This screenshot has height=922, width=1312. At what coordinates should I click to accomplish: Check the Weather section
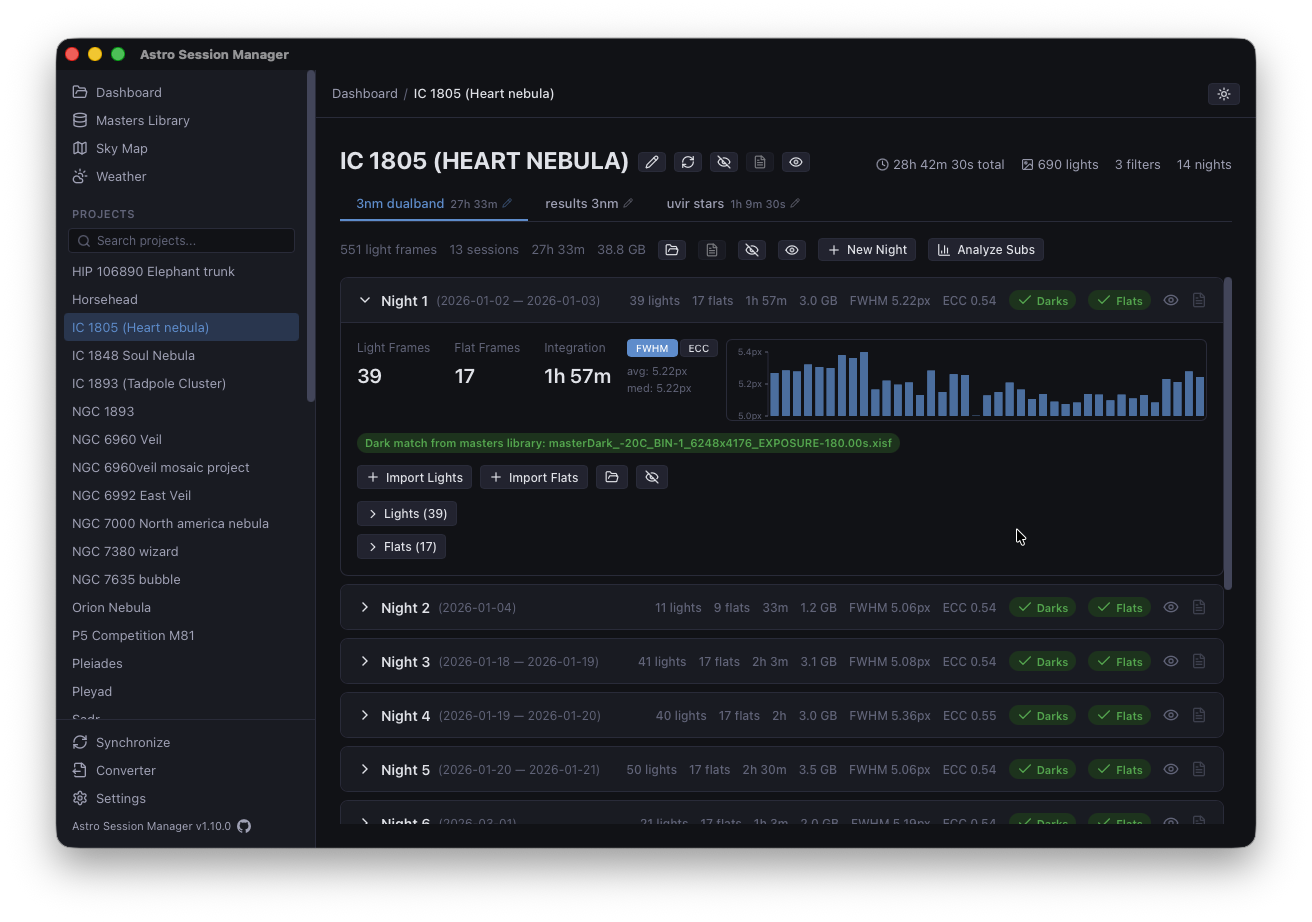[120, 176]
